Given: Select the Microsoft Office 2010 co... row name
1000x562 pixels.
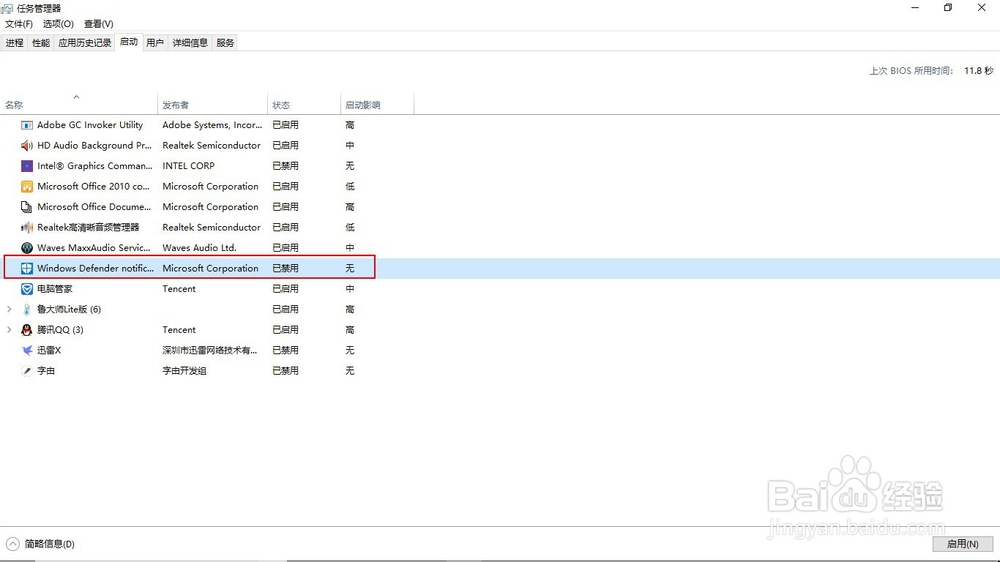Looking at the screenshot, I should [93, 186].
